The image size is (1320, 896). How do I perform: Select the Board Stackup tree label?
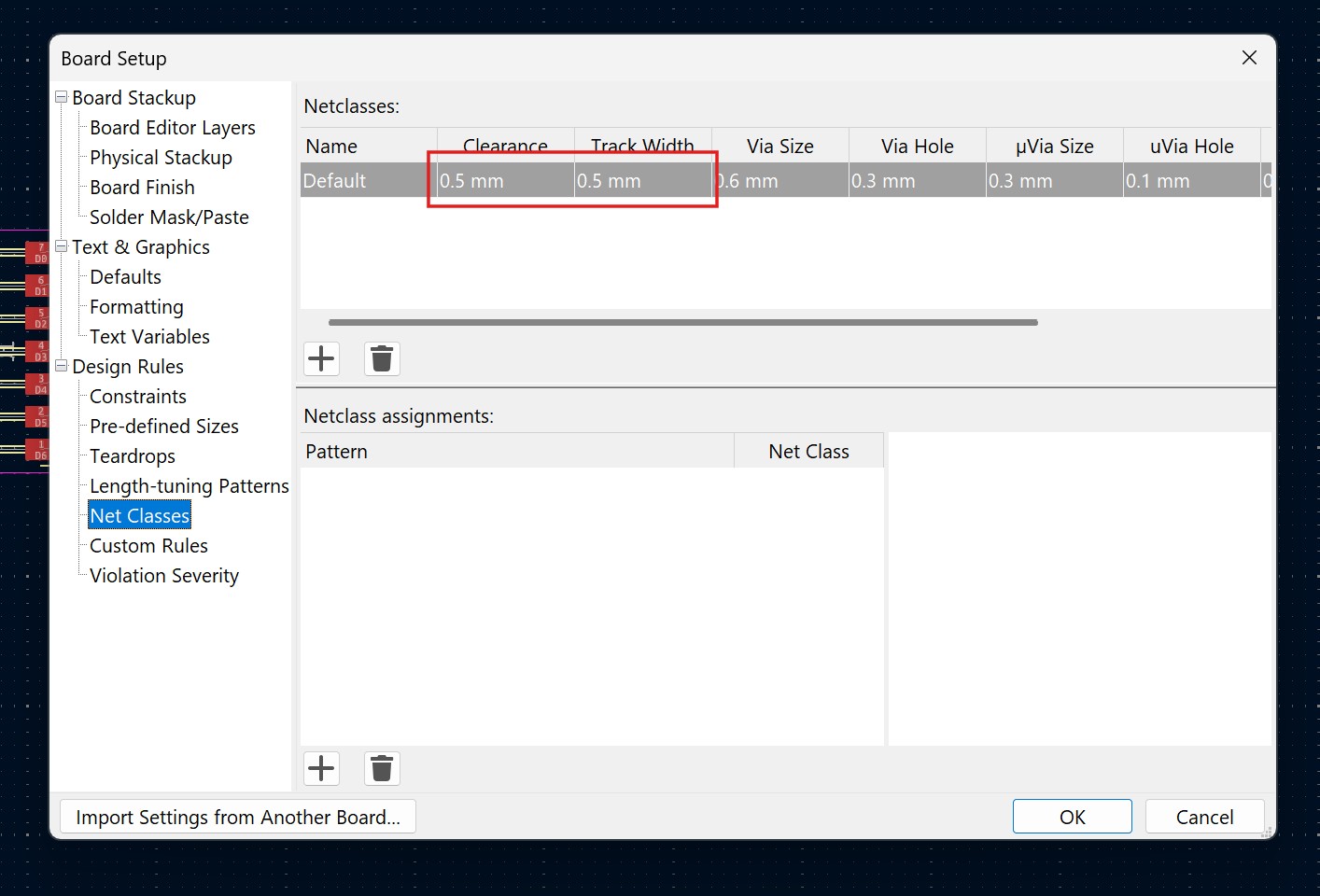133,98
